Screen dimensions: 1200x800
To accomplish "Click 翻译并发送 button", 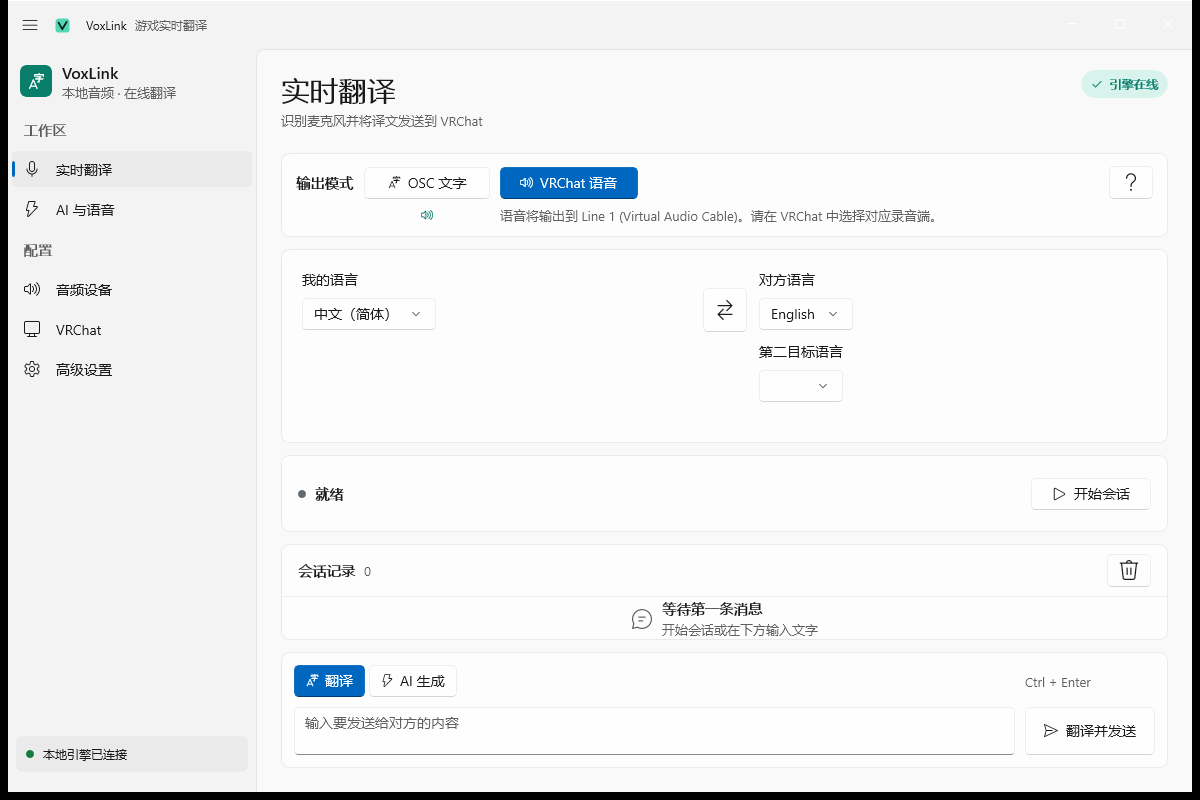I will coord(1090,731).
